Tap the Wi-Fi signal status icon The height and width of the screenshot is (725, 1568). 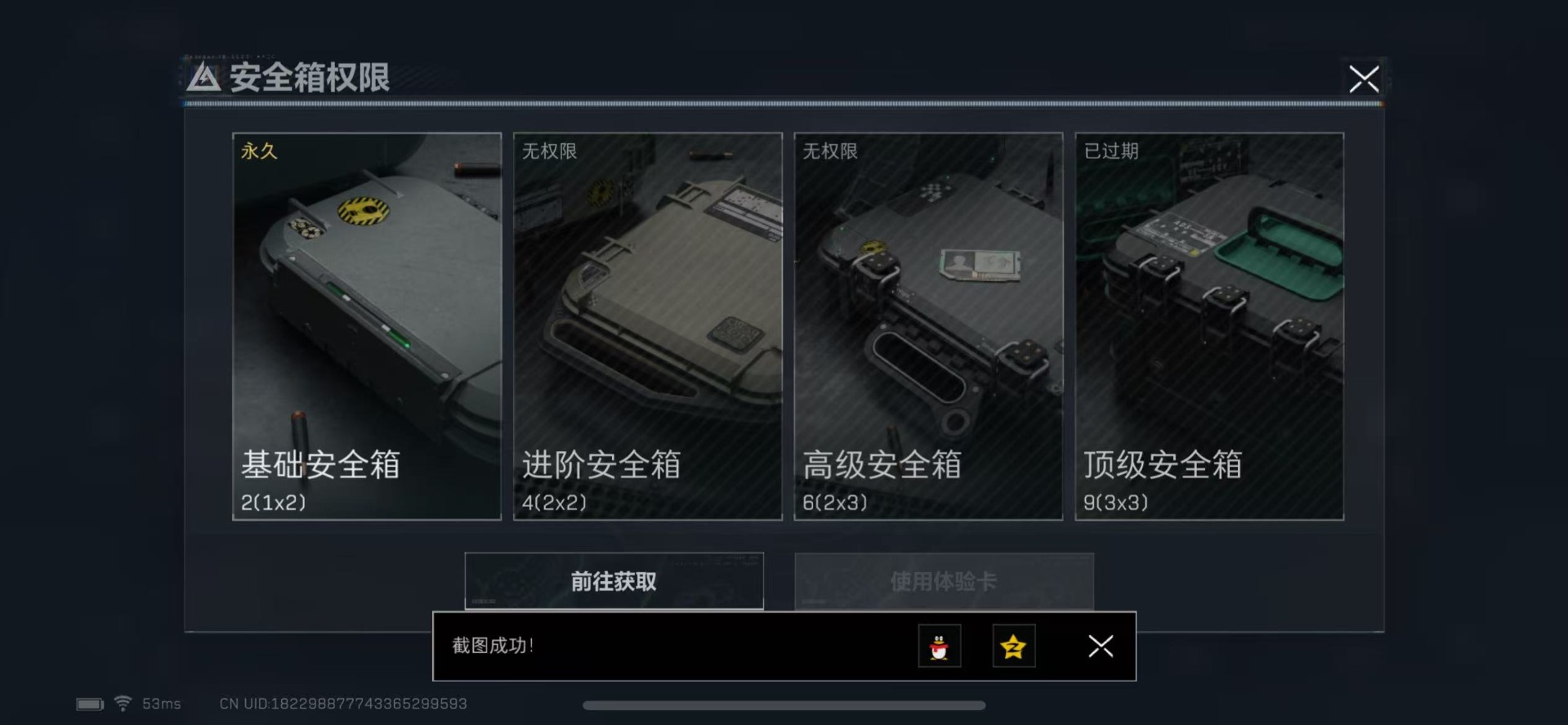click(123, 703)
